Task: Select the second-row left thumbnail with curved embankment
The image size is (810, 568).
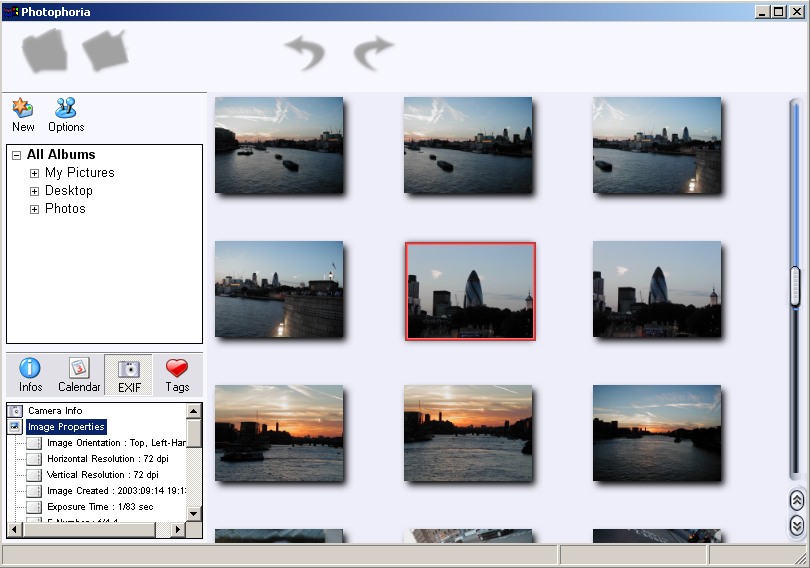Action: [279, 289]
